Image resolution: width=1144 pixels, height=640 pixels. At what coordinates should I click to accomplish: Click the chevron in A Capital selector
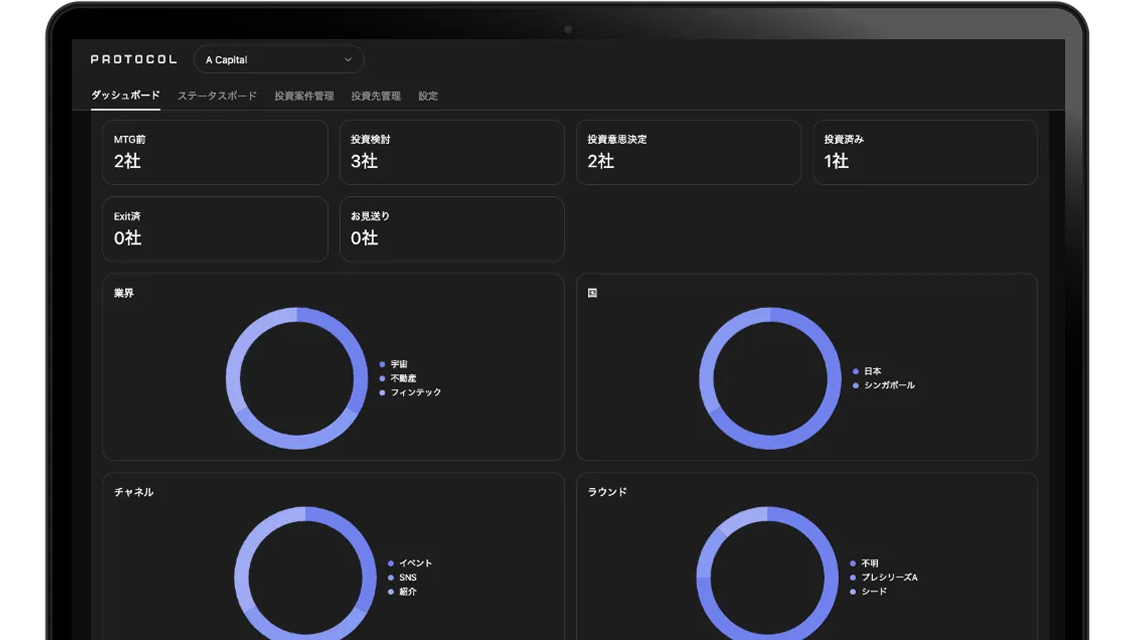coord(348,60)
